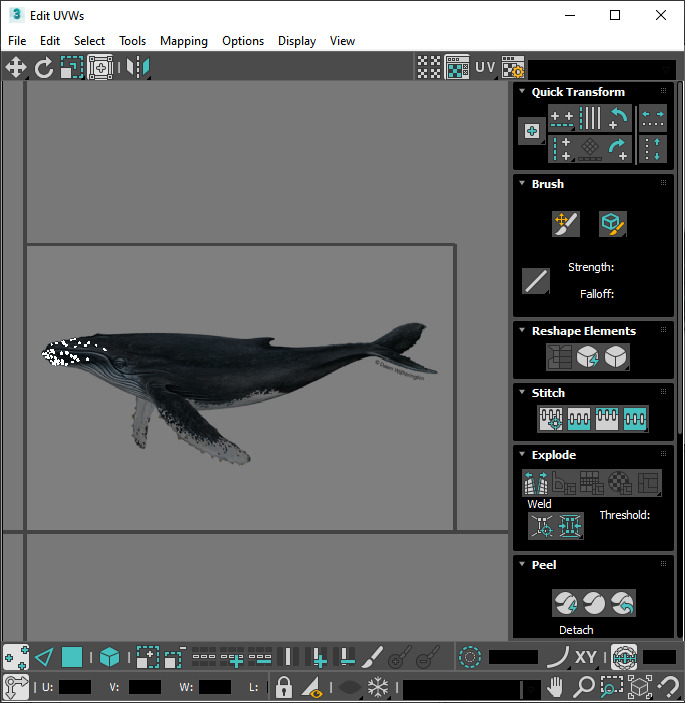Select the Move Selected Subobject tool
This screenshot has height=703, width=685.
16,68
